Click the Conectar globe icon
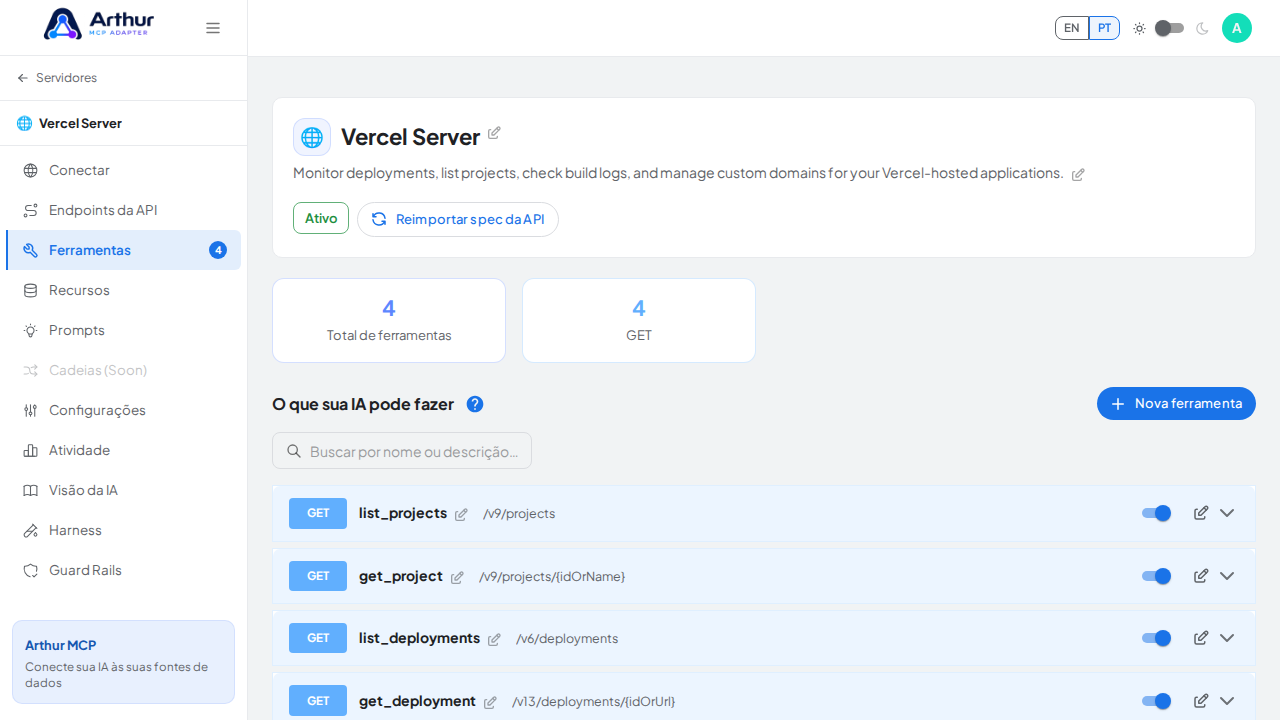Image resolution: width=1280 pixels, height=720 pixels. (x=31, y=170)
